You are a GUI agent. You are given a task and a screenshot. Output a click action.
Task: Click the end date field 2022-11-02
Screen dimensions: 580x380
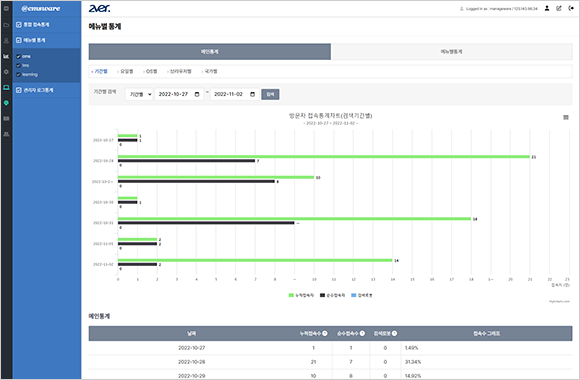tap(235, 94)
